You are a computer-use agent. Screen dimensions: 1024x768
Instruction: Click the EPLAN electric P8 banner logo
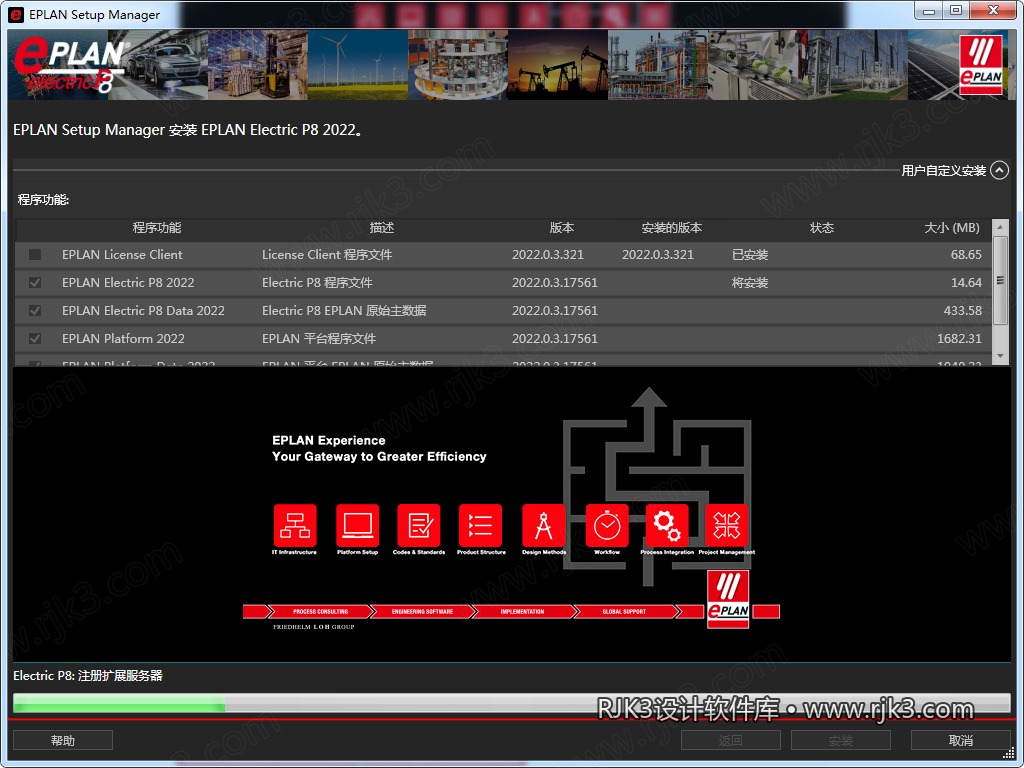pyautogui.click(x=70, y=64)
